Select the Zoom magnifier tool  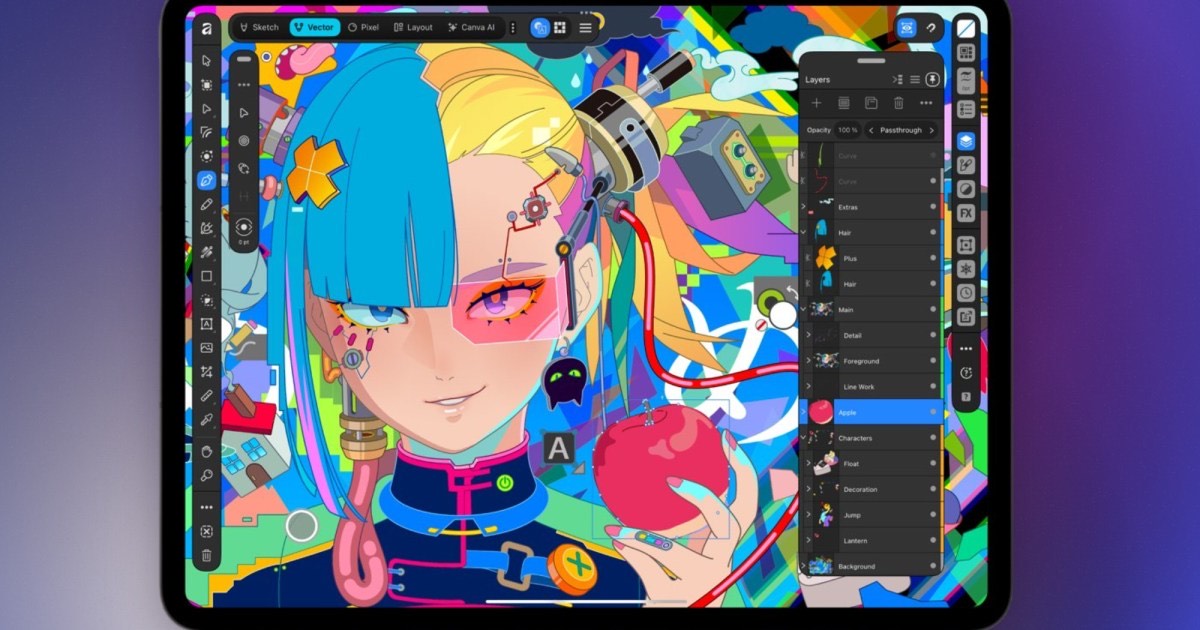[x=207, y=476]
